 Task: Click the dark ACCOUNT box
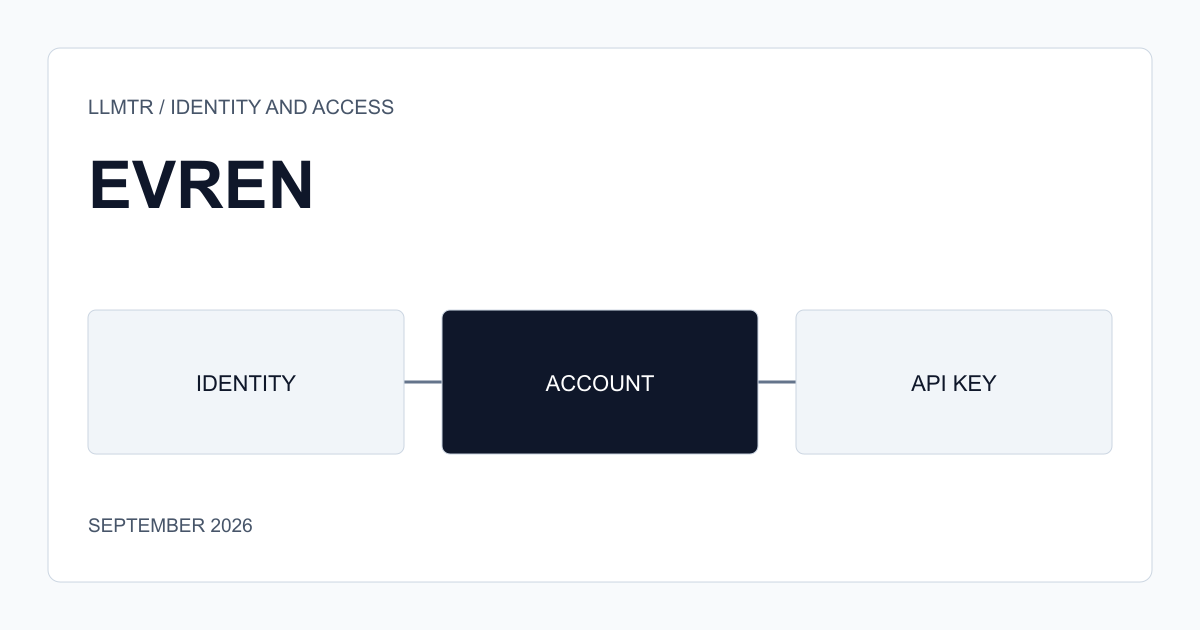click(x=600, y=382)
